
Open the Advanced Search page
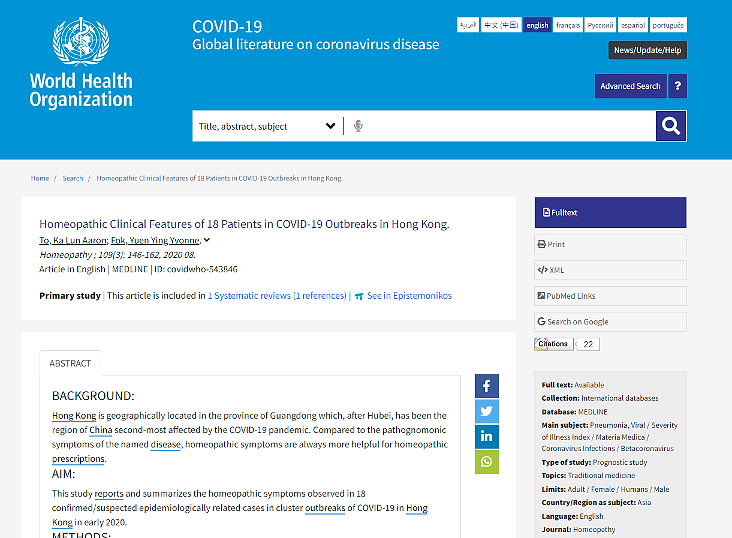coord(630,86)
